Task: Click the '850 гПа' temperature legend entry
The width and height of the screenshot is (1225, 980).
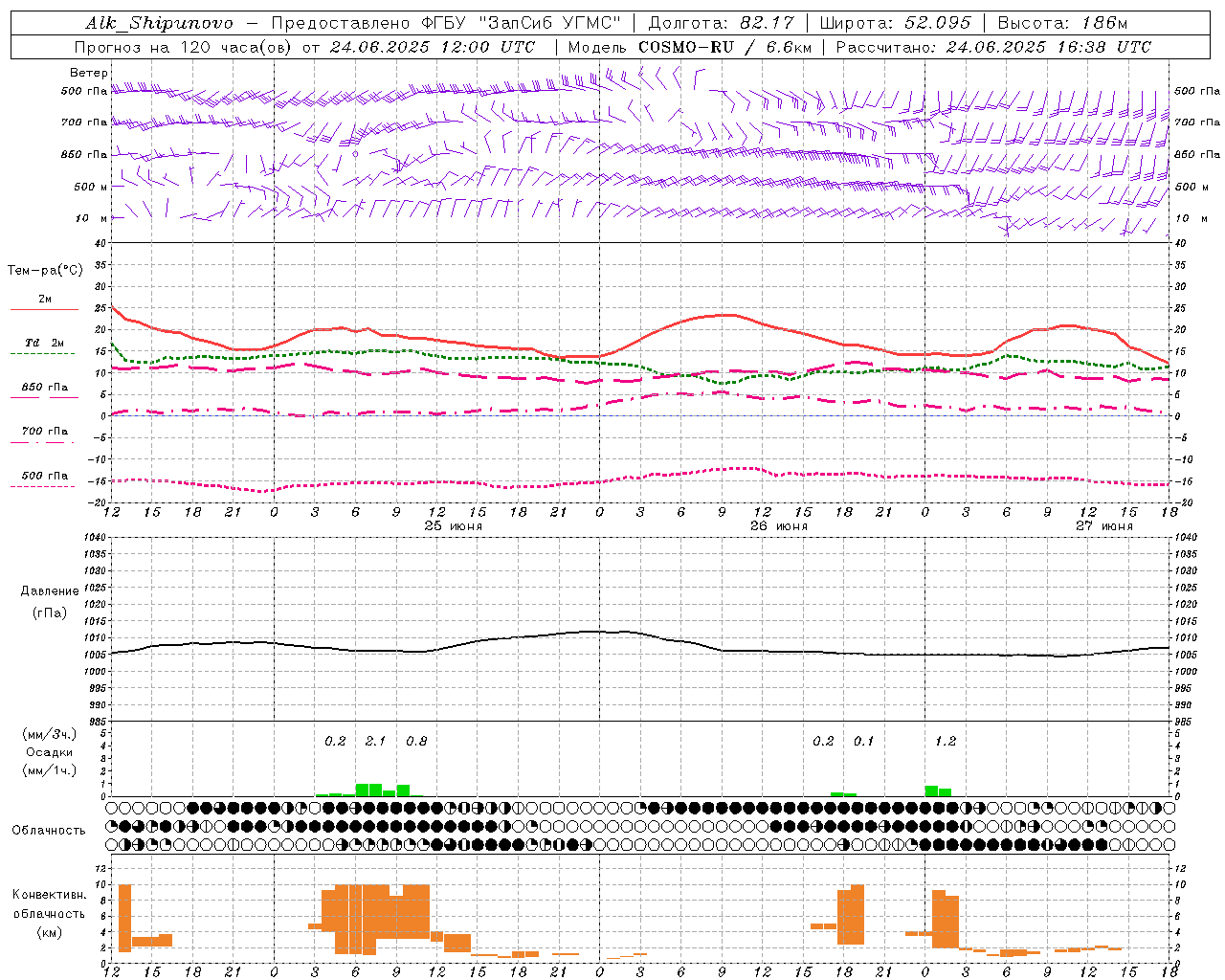Action: (x=45, y=388)
